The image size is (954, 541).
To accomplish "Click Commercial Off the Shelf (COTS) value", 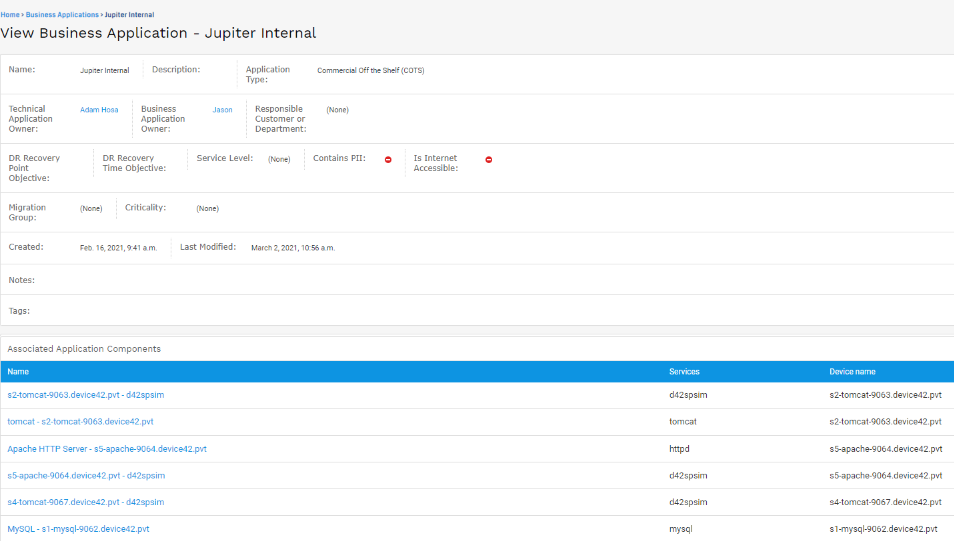I will [371, 71].
